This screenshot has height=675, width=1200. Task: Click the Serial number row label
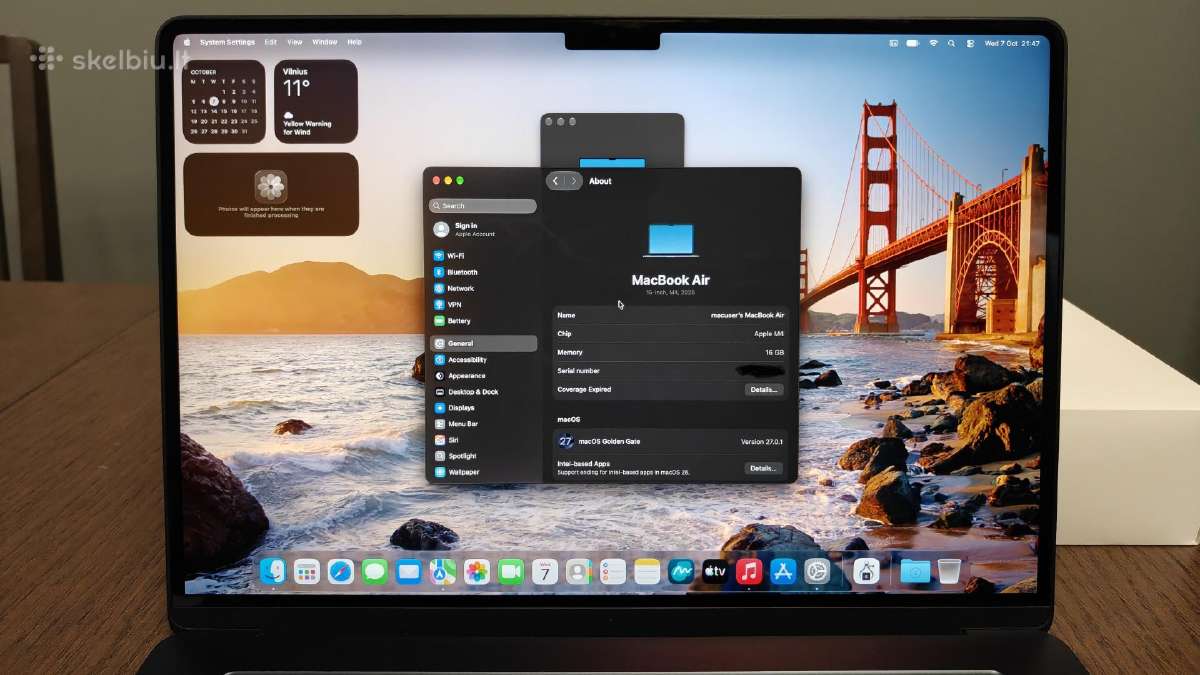579,371
